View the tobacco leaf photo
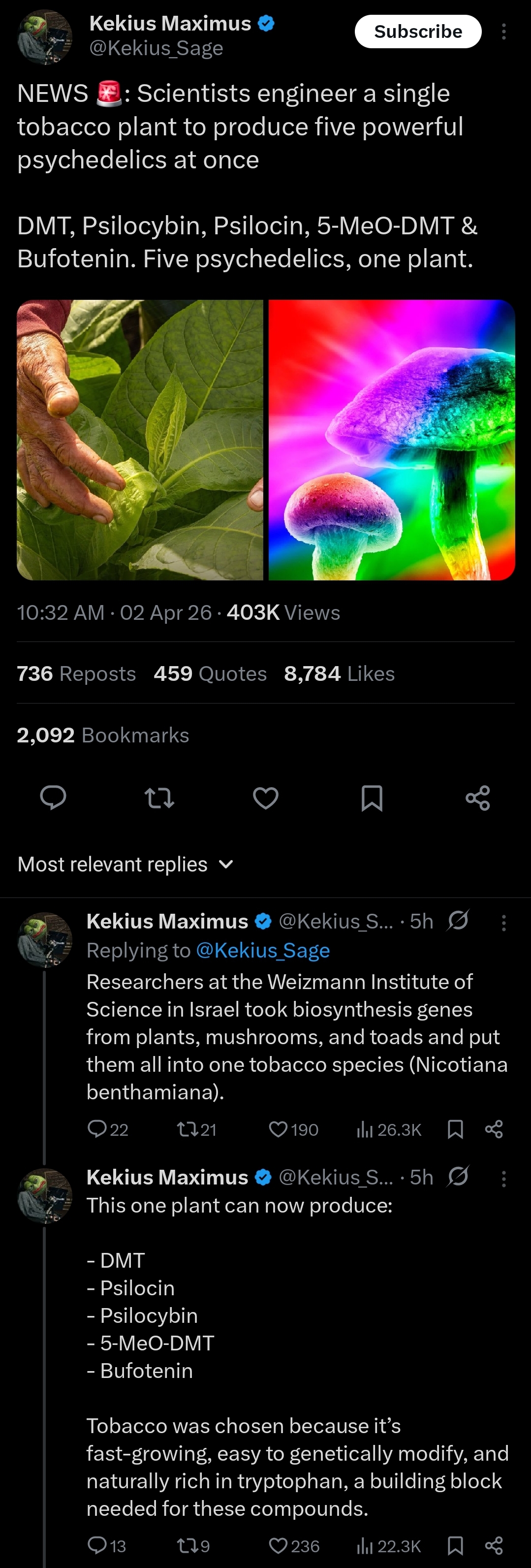 point(140,440)
